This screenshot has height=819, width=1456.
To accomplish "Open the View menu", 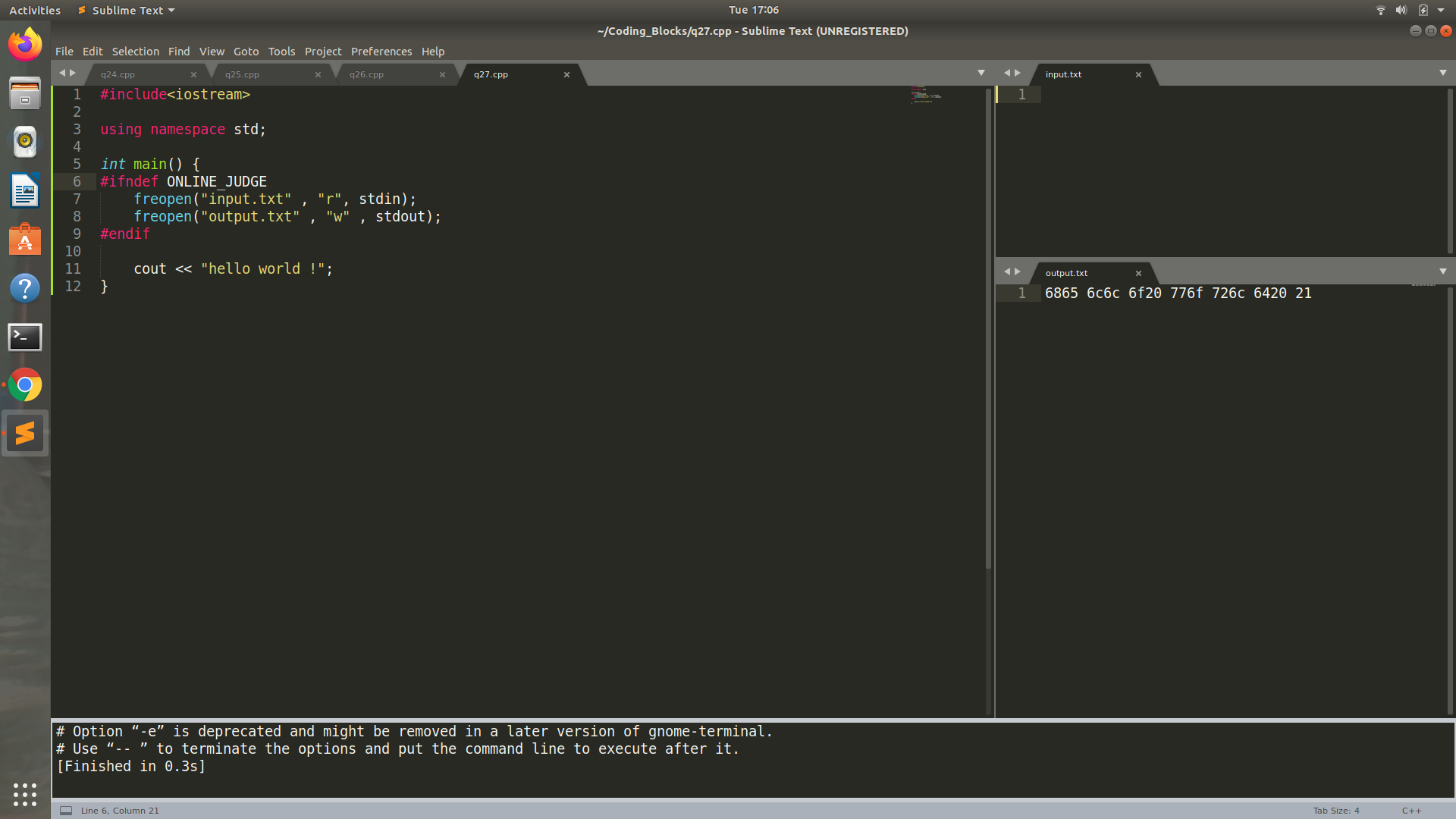I will click(212, 52).
